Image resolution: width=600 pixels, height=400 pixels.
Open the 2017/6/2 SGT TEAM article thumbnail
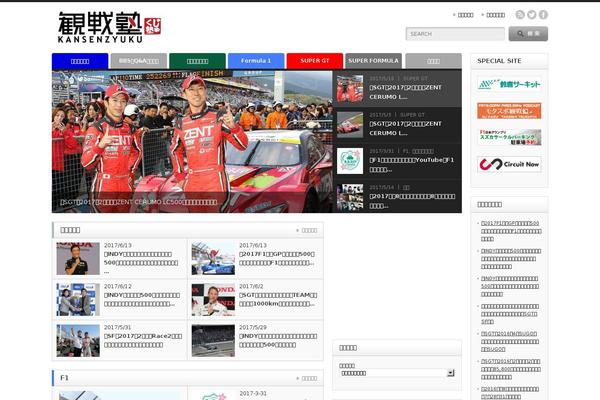(213, 300)
